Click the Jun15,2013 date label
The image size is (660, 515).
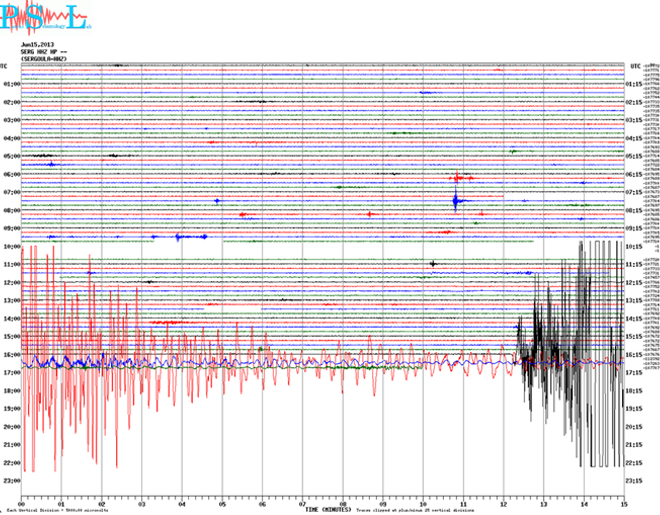tap(38, 45)
